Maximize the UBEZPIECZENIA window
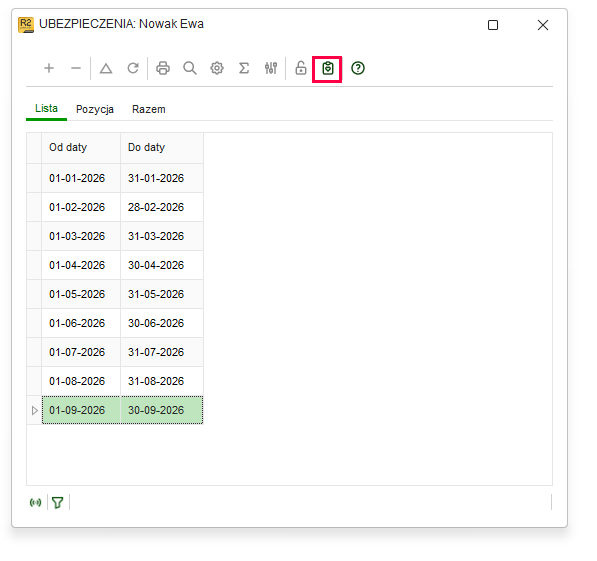597x561 pixels. pyautogui.click(x=493, y=25)
